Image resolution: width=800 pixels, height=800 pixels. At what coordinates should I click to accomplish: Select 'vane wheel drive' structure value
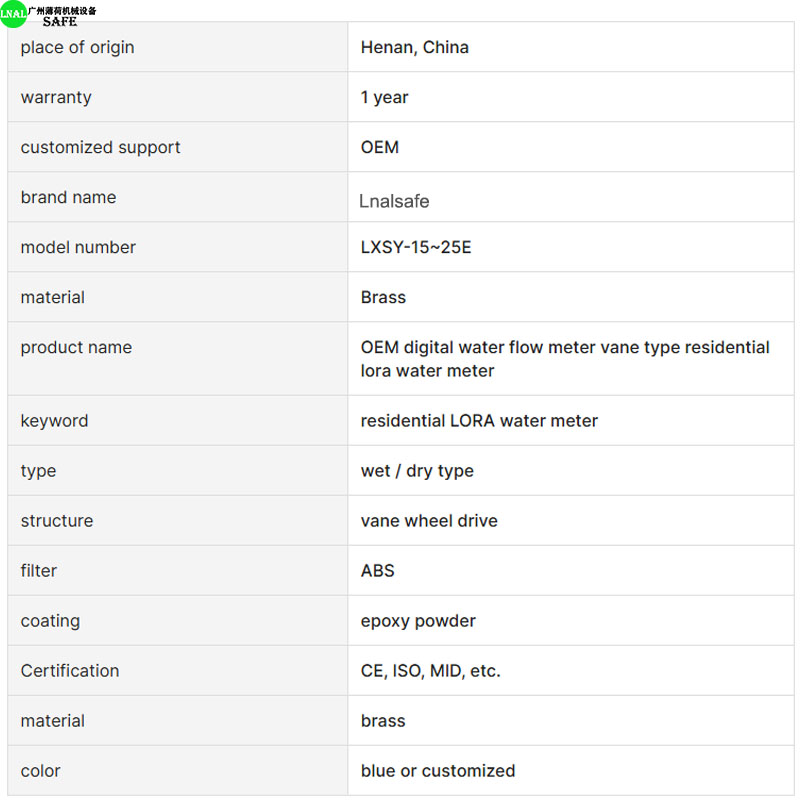coord(429,520)
